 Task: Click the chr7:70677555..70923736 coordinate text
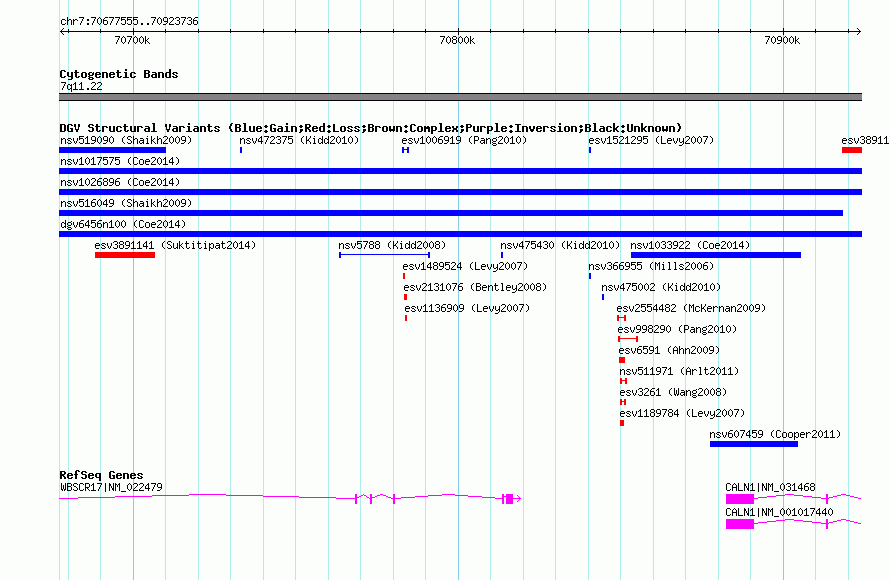coord(129,22)
